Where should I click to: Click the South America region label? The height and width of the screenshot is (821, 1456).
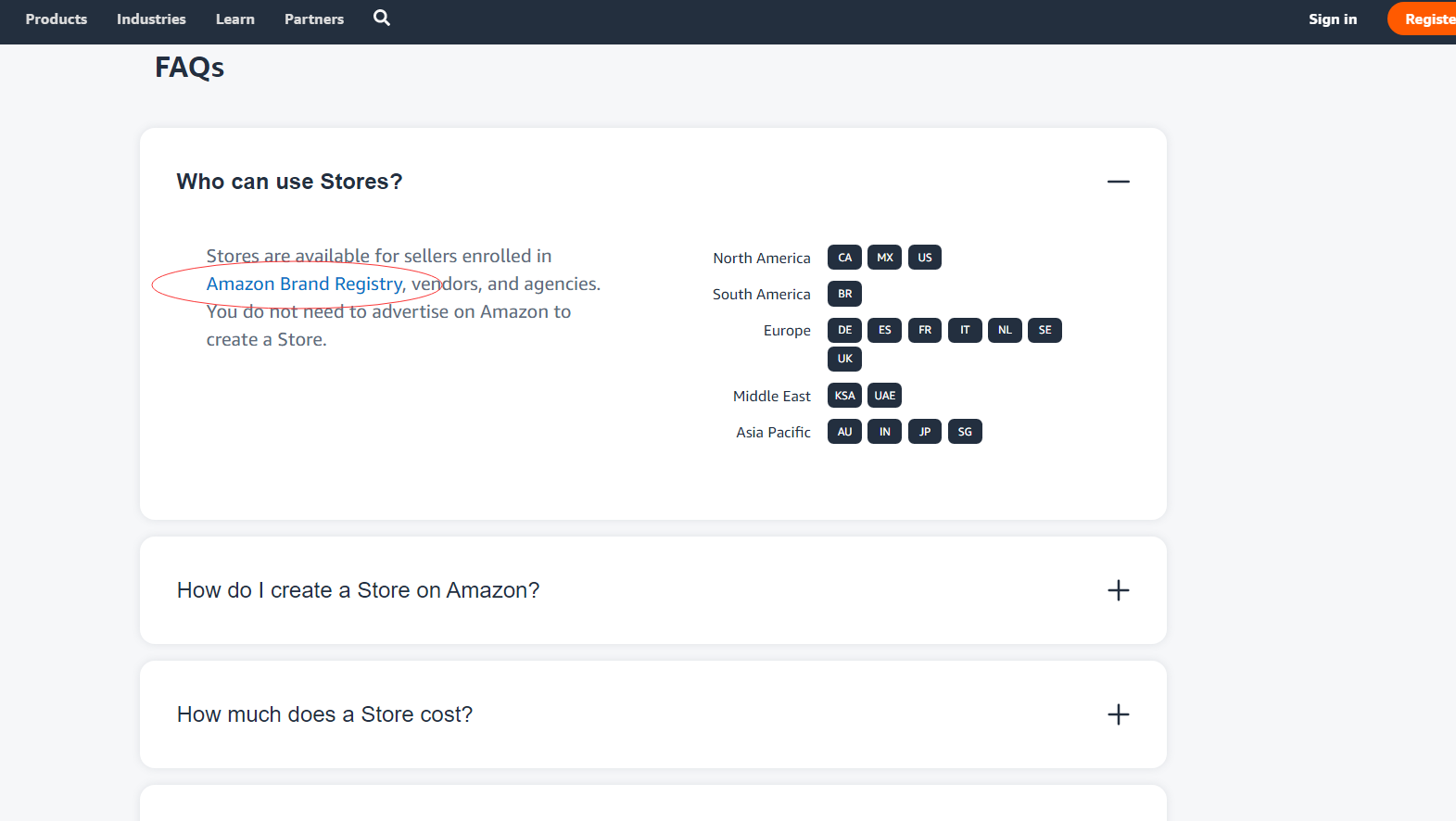click(762, 294)
